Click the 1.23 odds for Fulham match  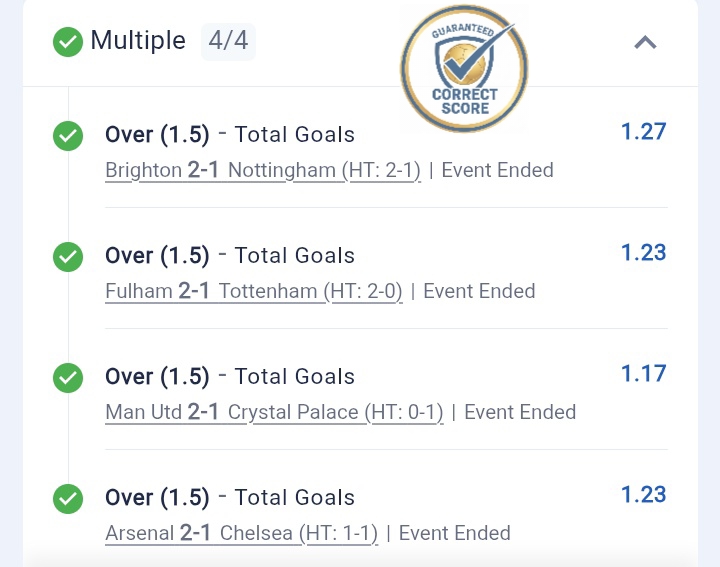[x=643, y=252]
